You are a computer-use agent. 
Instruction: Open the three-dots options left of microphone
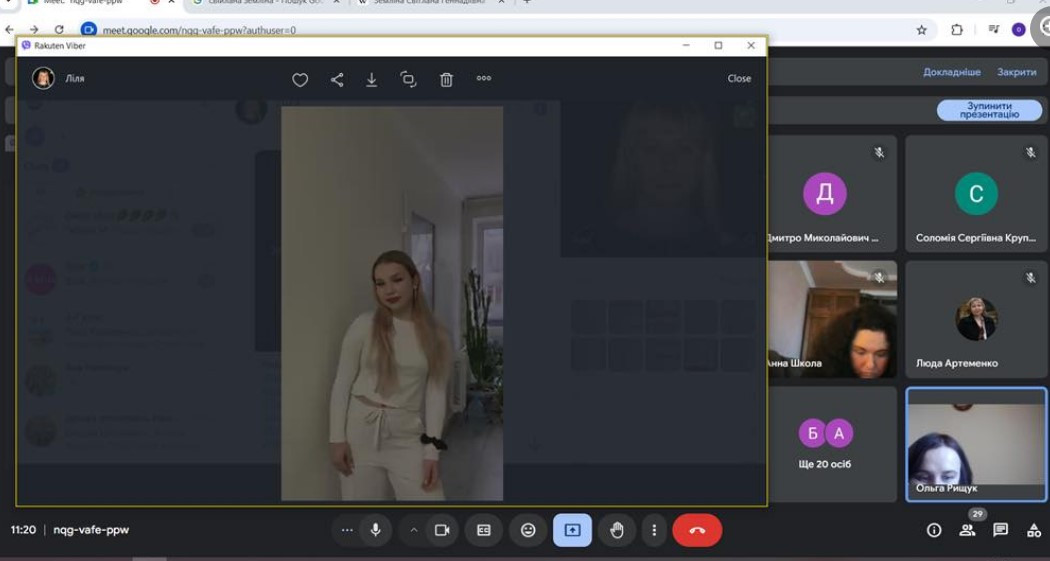click(347, 530)
